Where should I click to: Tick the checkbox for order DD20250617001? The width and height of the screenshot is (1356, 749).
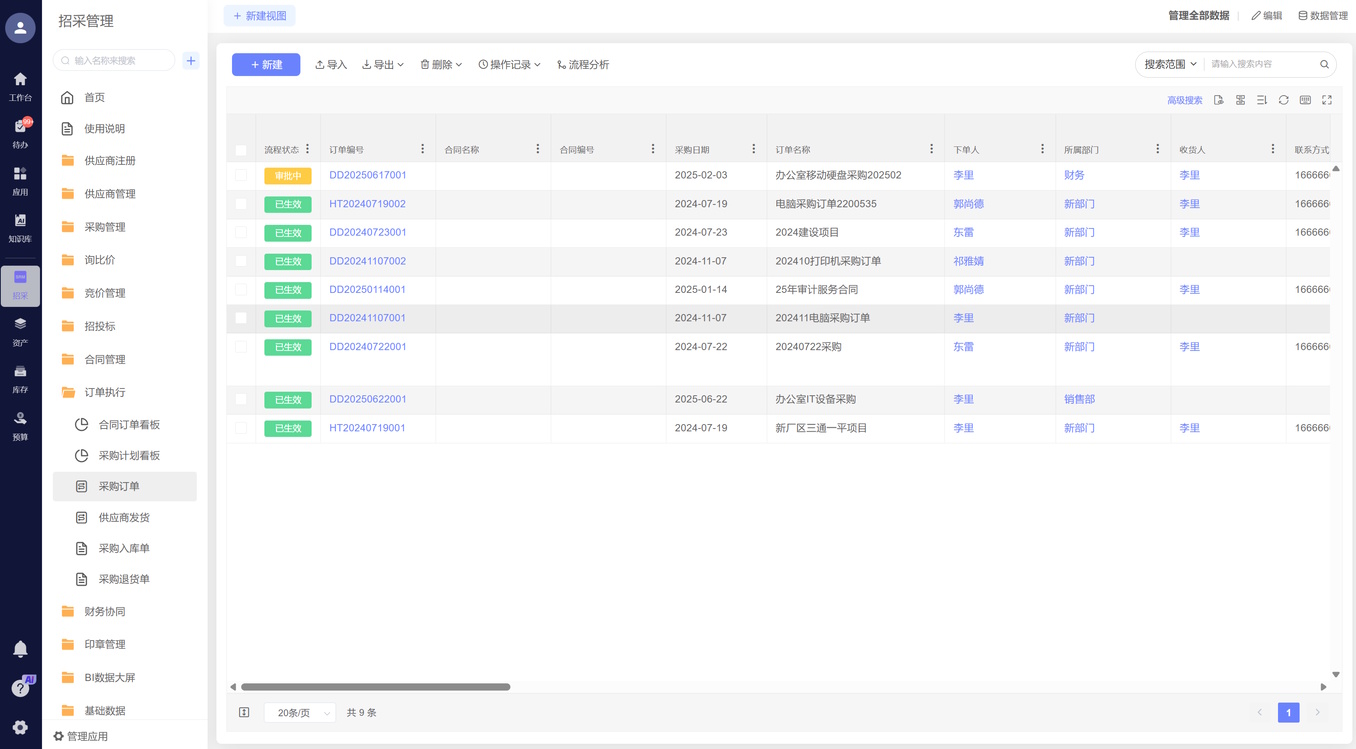coord(241,175)
